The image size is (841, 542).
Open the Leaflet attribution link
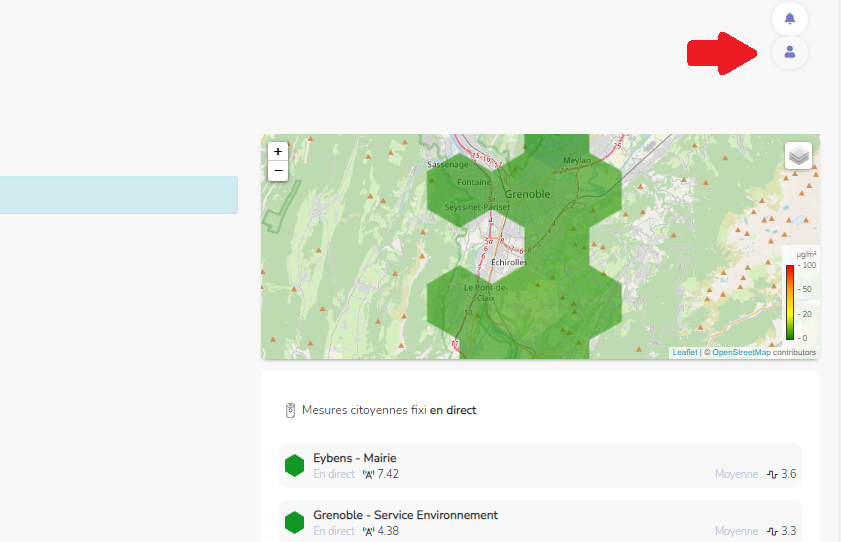click(x=685, y=352)
